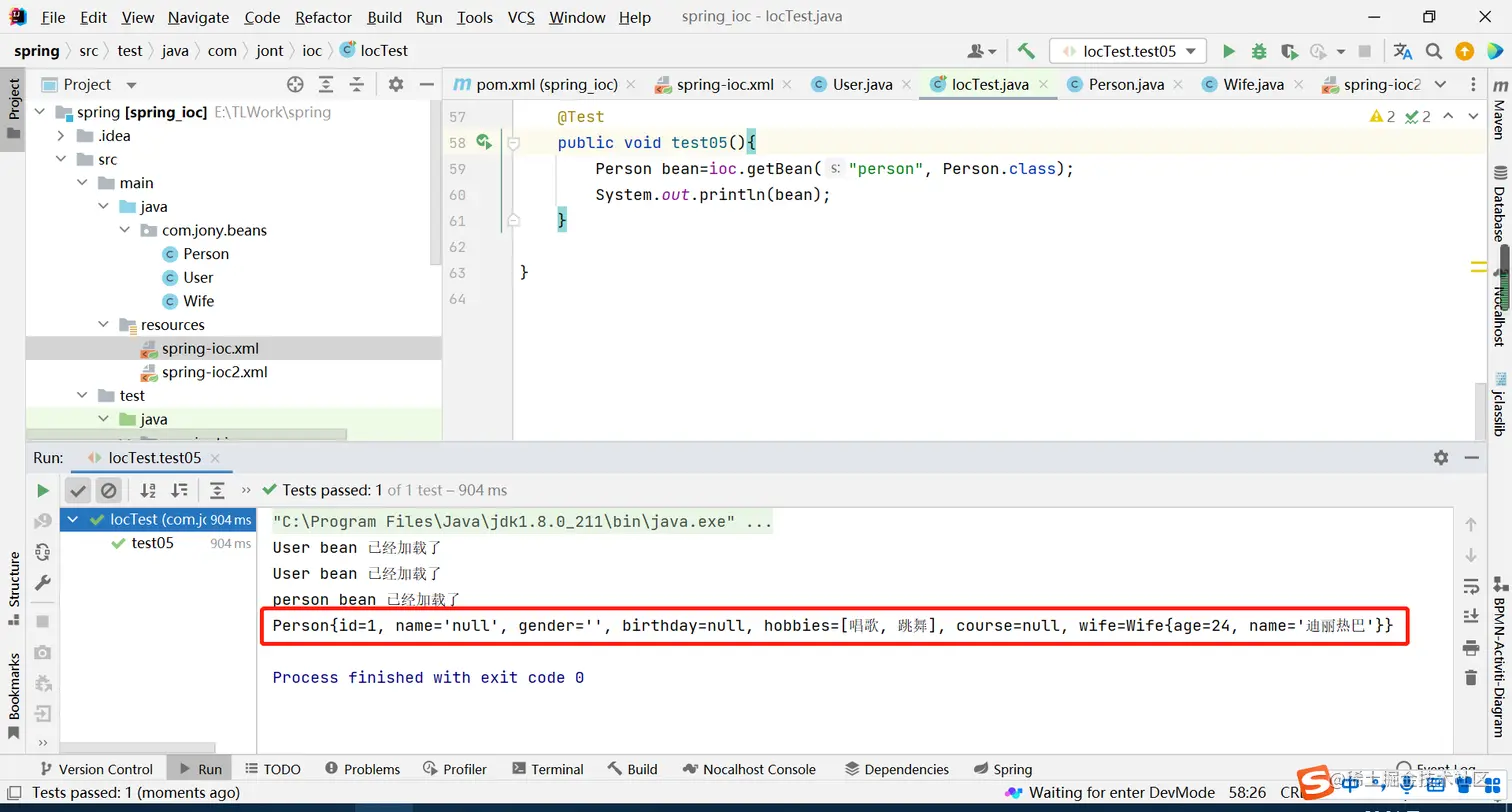Toggle the Structure tool window stripe
Image resolution: width=1512 pixels, height=812 pixels.
14,588
